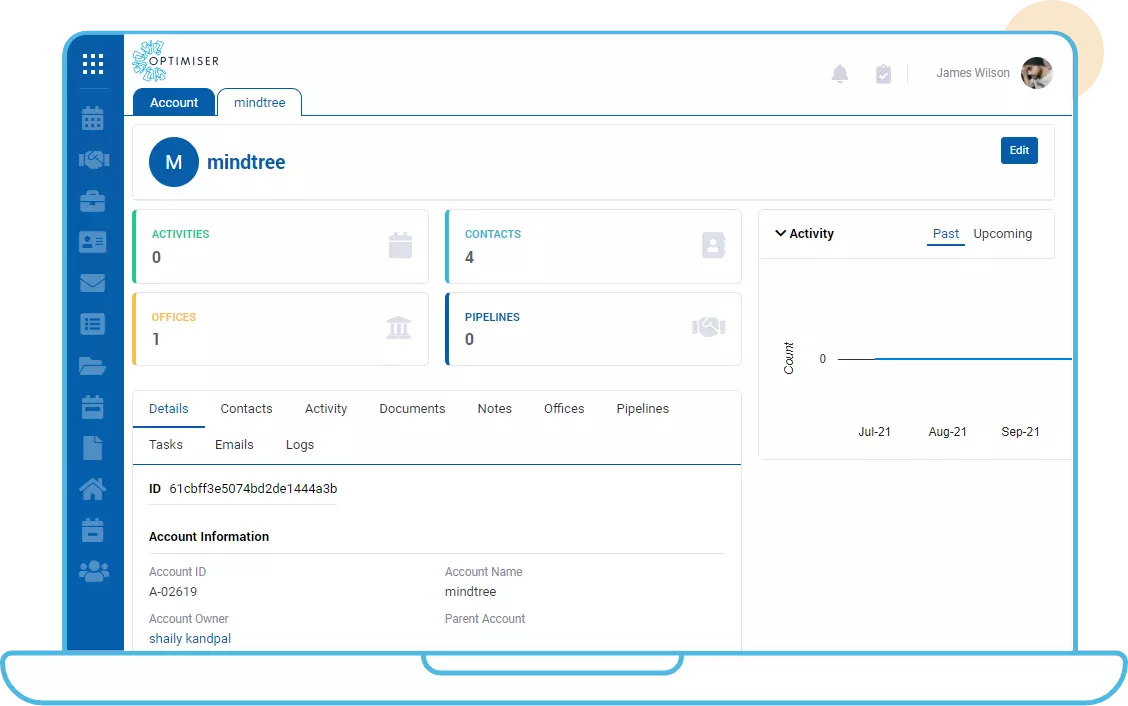This screenshot has height=706, width=1128.
Task: Select the Account Name value mindtree
Action: (x=470, y=592)
